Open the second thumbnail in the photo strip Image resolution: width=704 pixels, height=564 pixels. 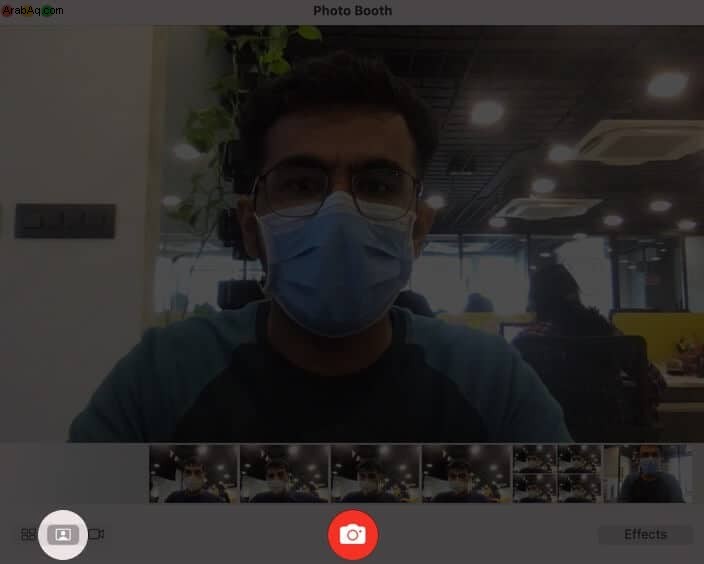pyautogui.click(x=285, y=474)
